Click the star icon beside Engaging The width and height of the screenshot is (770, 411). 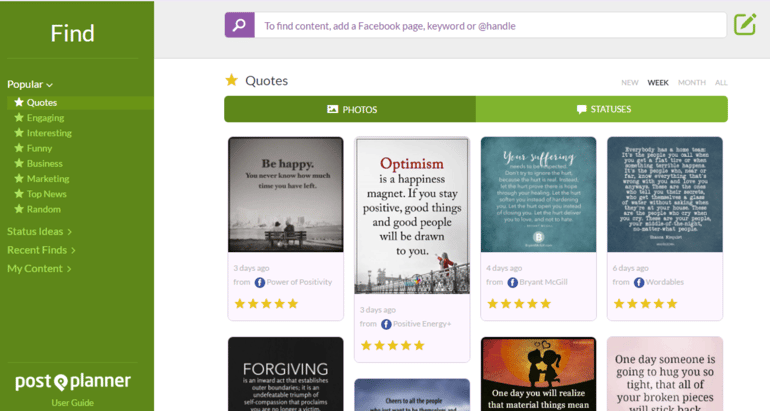(19, 117)
